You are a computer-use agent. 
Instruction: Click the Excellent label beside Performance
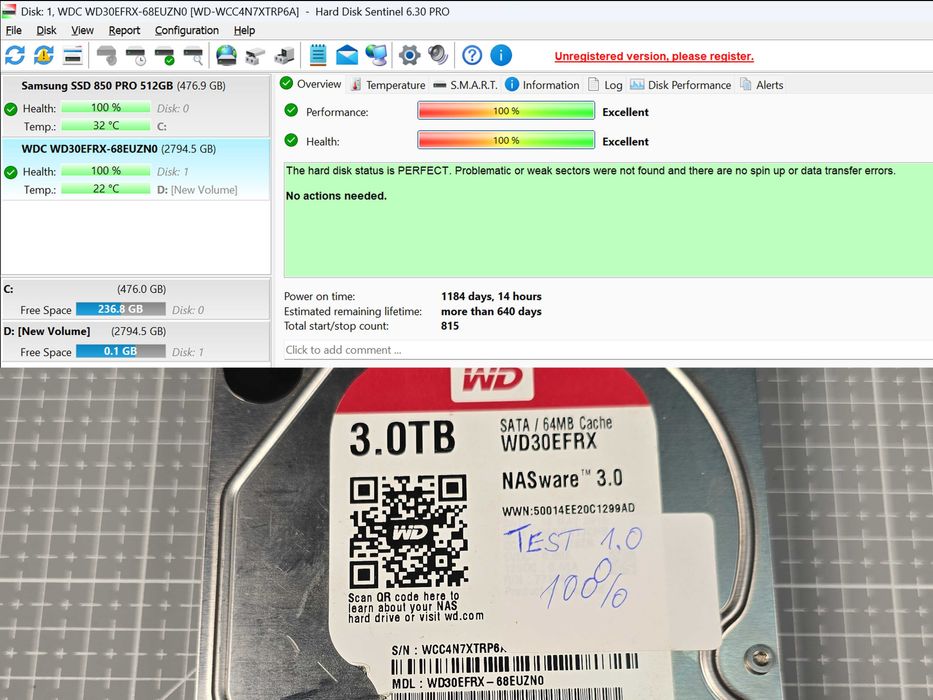625,112
